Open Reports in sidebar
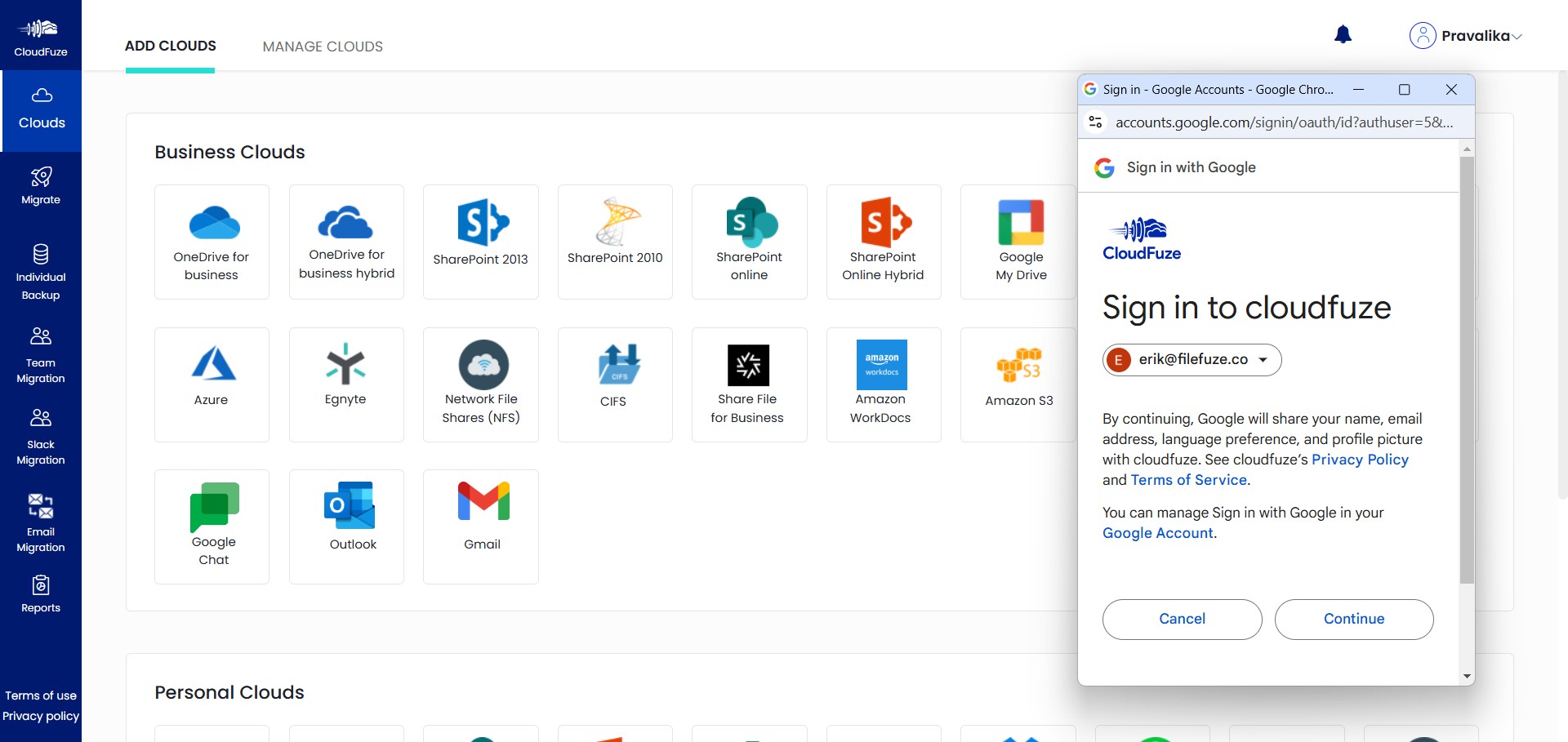The image size is (1568, 742). [x=41, y=594]
